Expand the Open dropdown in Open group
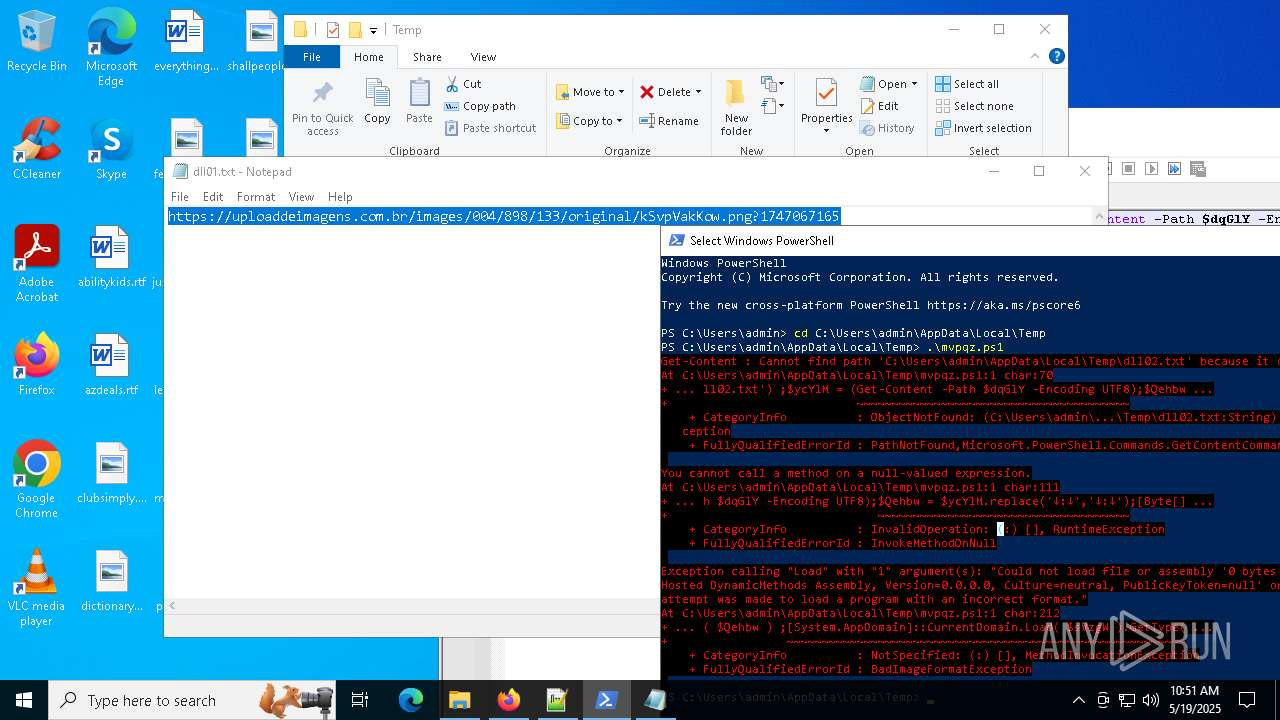The height and width of the screenshot is (720, 1280). click(888, 84)
